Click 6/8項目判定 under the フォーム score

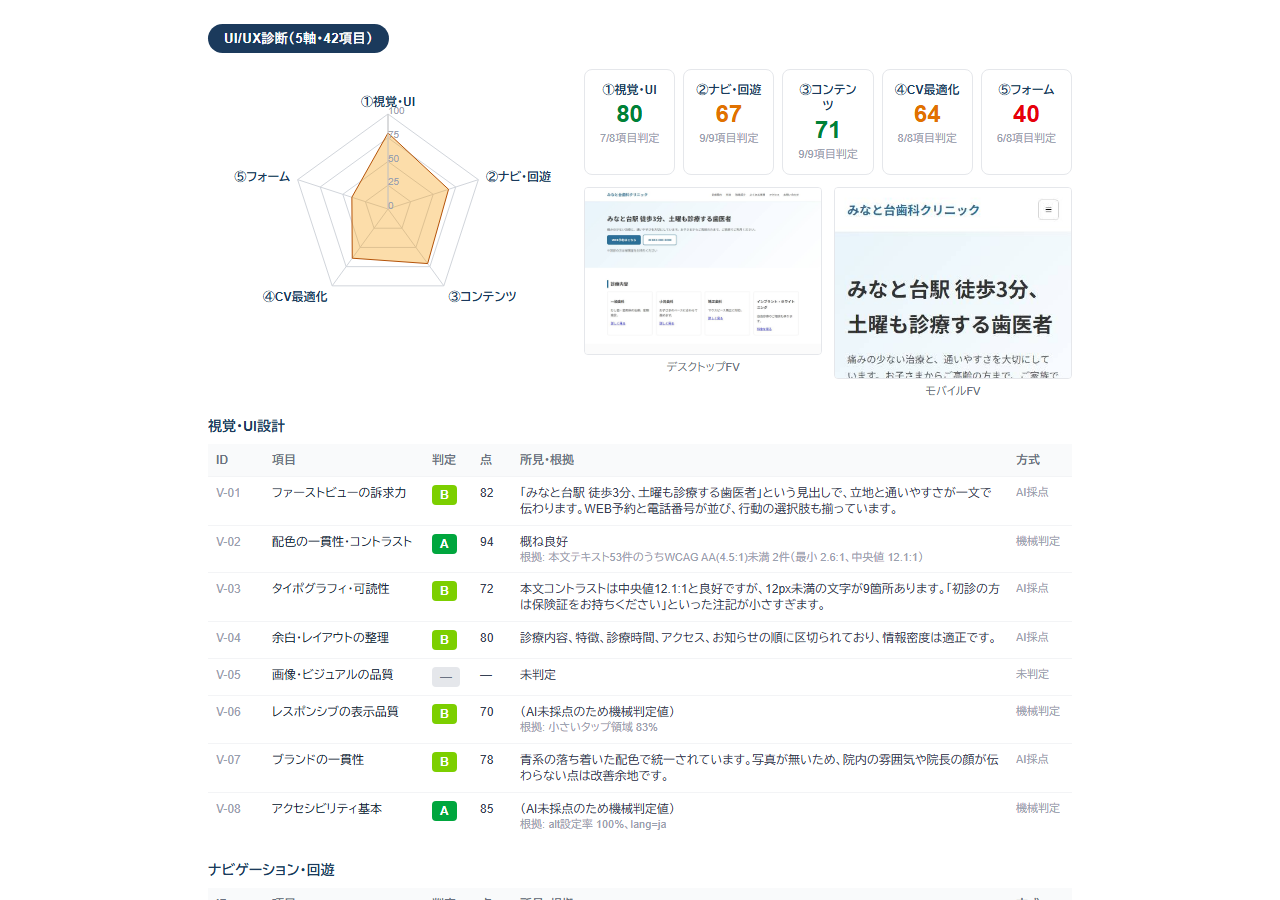point(1026,138)
